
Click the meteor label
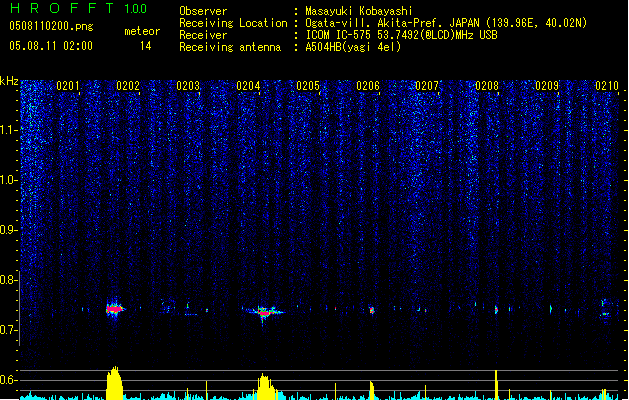click(142, 31)
